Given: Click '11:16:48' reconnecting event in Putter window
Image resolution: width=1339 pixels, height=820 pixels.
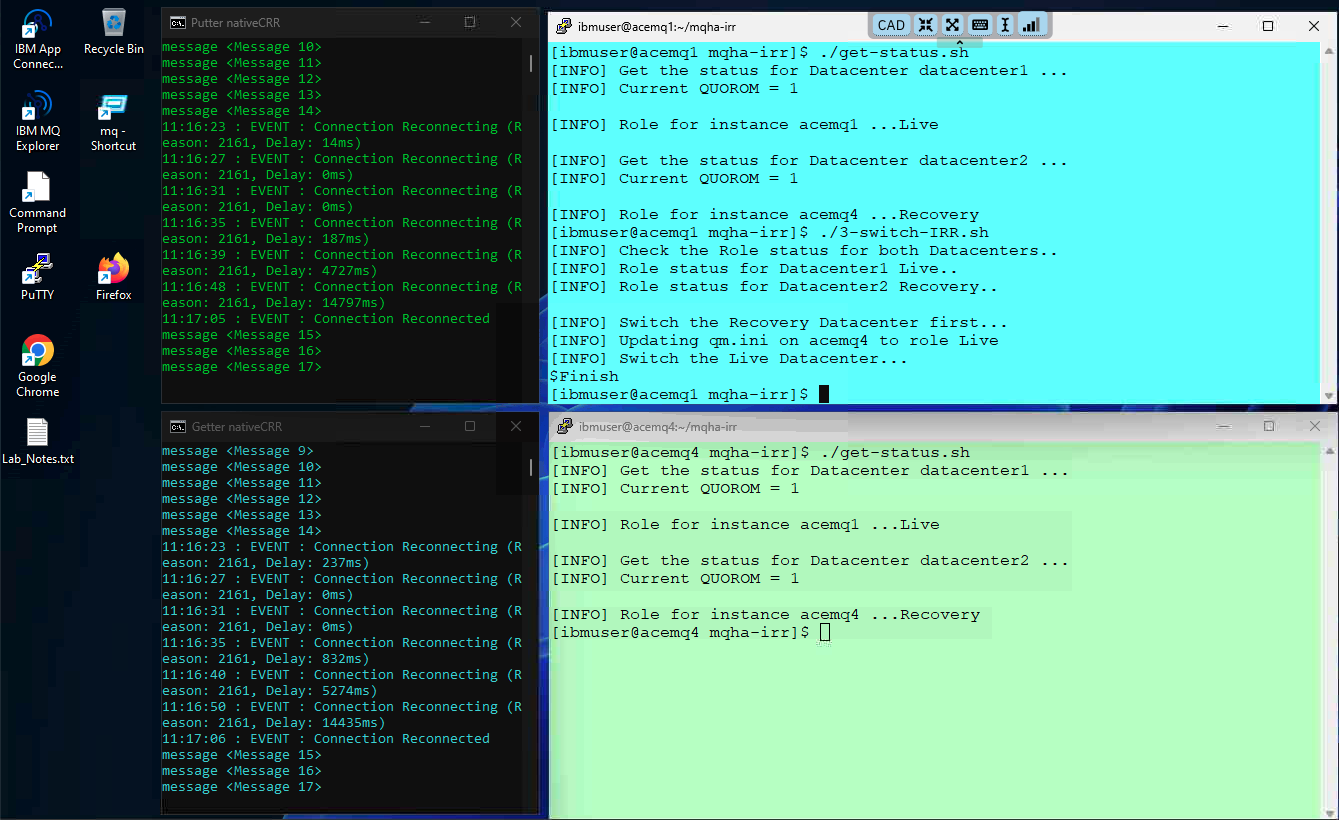Looking at the screenshot, I should coord(342,295).
